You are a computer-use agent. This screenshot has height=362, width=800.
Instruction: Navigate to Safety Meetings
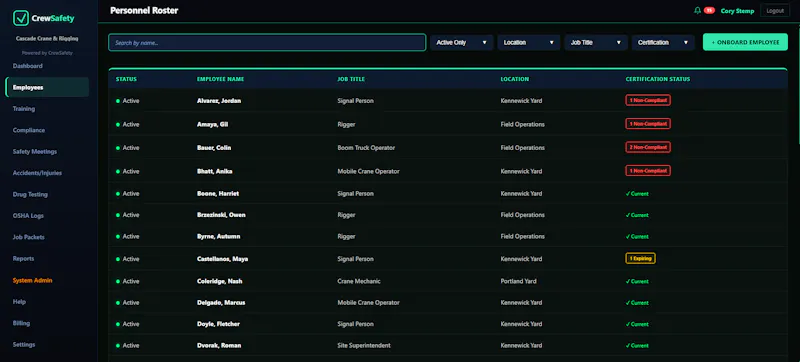[35, 151]
